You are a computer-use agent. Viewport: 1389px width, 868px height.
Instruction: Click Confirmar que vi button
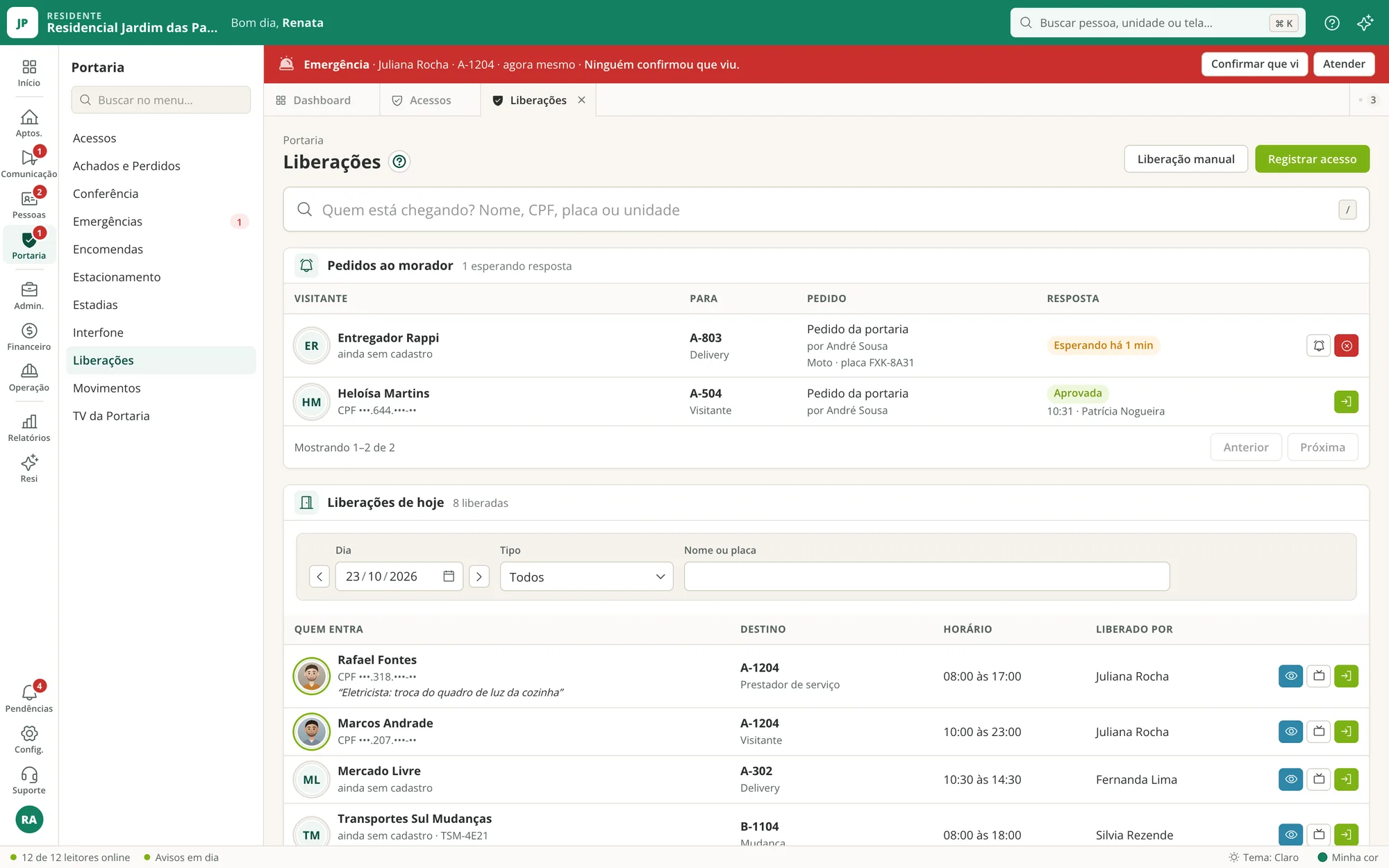click(1254, 64)
